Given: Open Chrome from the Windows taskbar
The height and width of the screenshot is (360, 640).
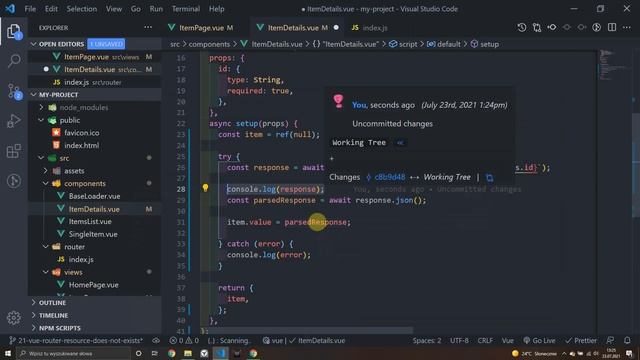Looking at the screenshot, I should 171,353.
